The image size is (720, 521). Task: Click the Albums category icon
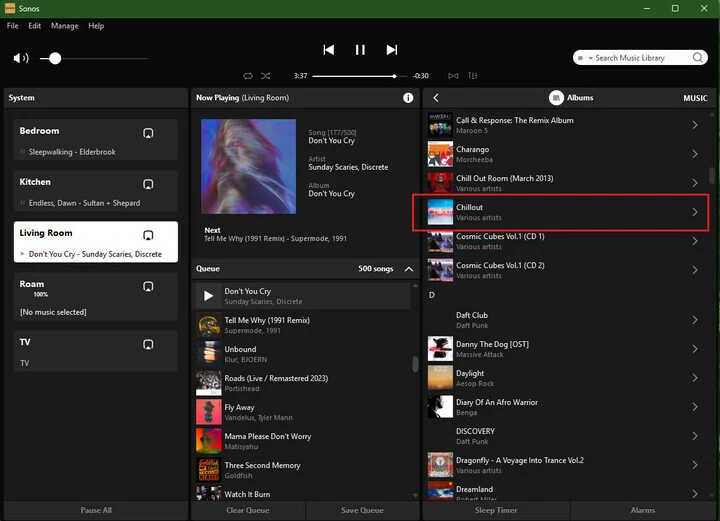coord(556,98)
